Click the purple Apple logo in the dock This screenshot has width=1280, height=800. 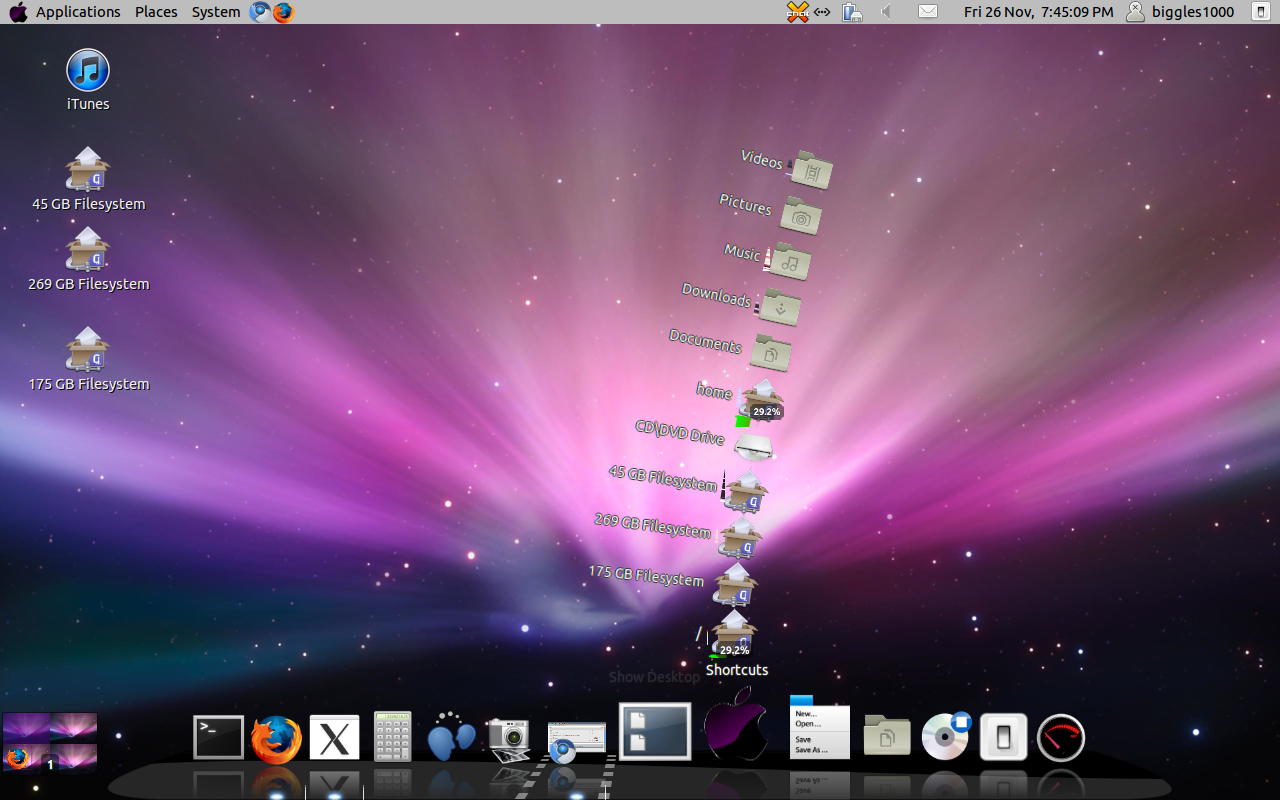(737, 733)
